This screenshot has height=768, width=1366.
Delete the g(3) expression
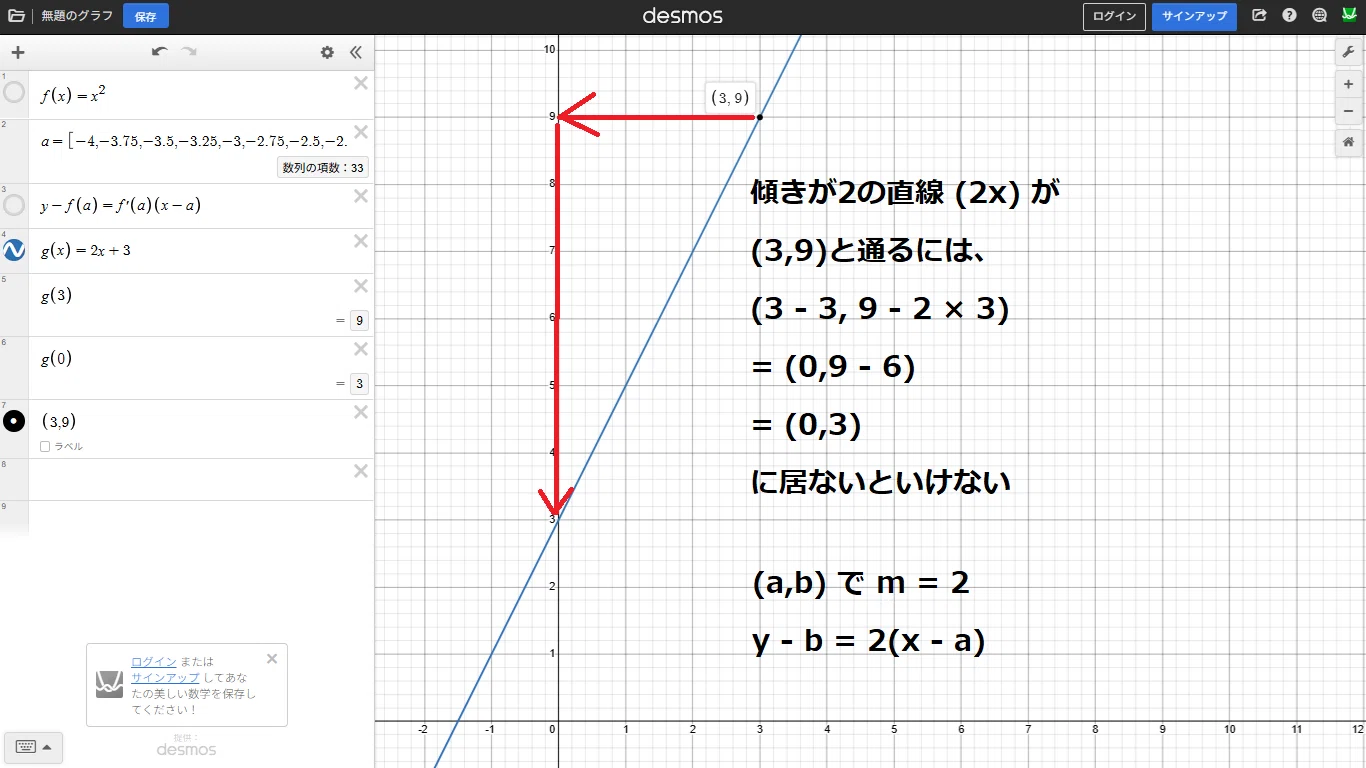(x=361, y=286)
